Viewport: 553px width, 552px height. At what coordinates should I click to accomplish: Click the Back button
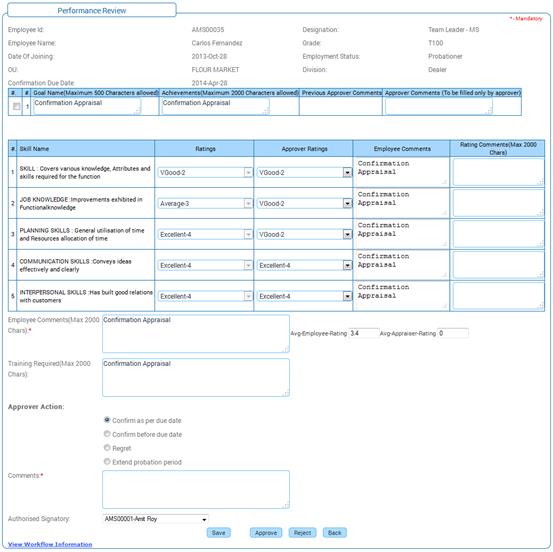[x=334, y=533]
